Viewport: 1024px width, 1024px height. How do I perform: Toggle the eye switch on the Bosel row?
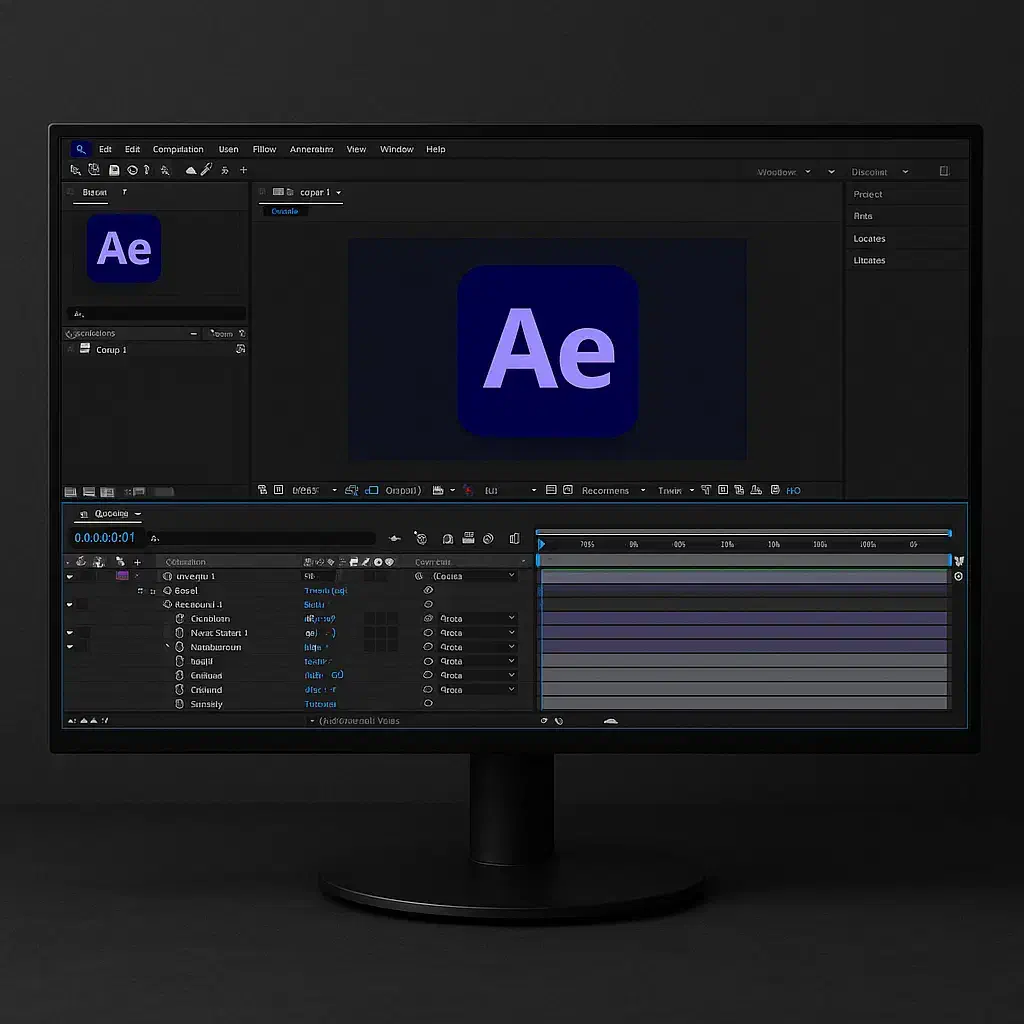click(x=428, y=590)
